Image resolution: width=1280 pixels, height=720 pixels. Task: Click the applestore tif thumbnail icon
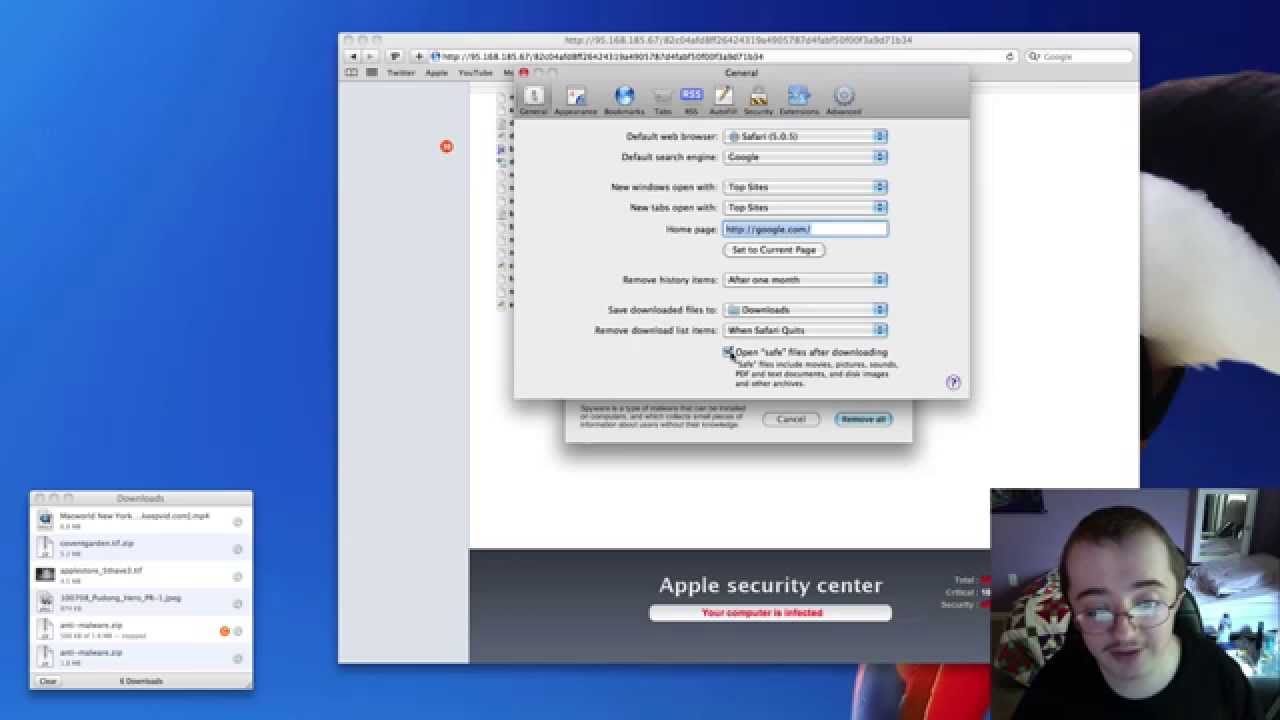(x=45, y=575)
